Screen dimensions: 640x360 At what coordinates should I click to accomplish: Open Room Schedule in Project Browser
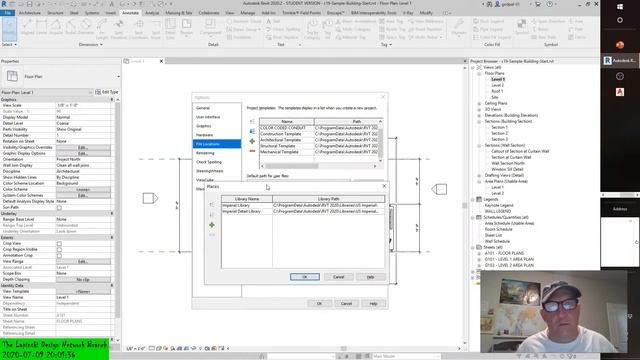click(x=498, y=229)
